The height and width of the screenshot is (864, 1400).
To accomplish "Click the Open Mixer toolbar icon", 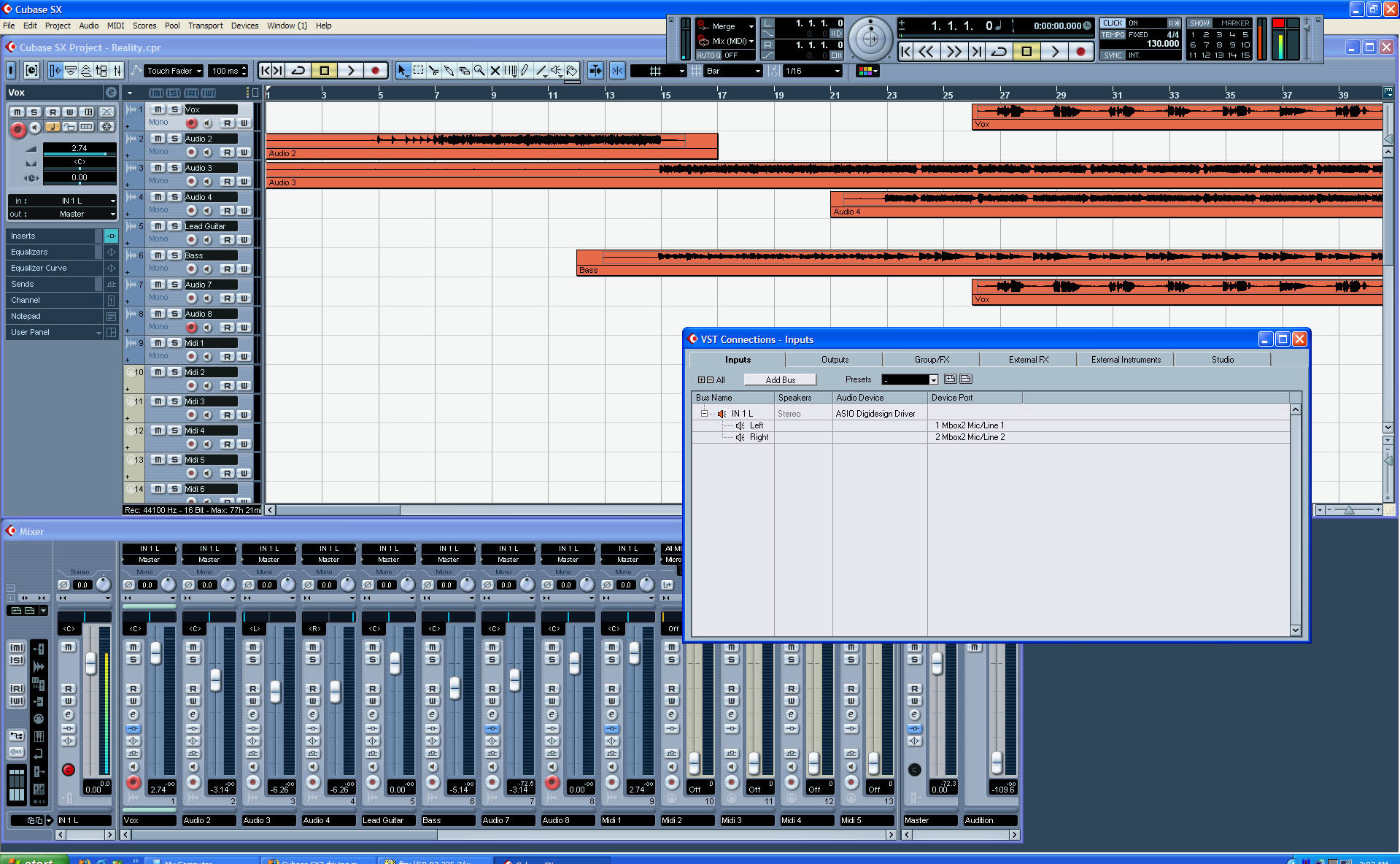I will 117,71.
